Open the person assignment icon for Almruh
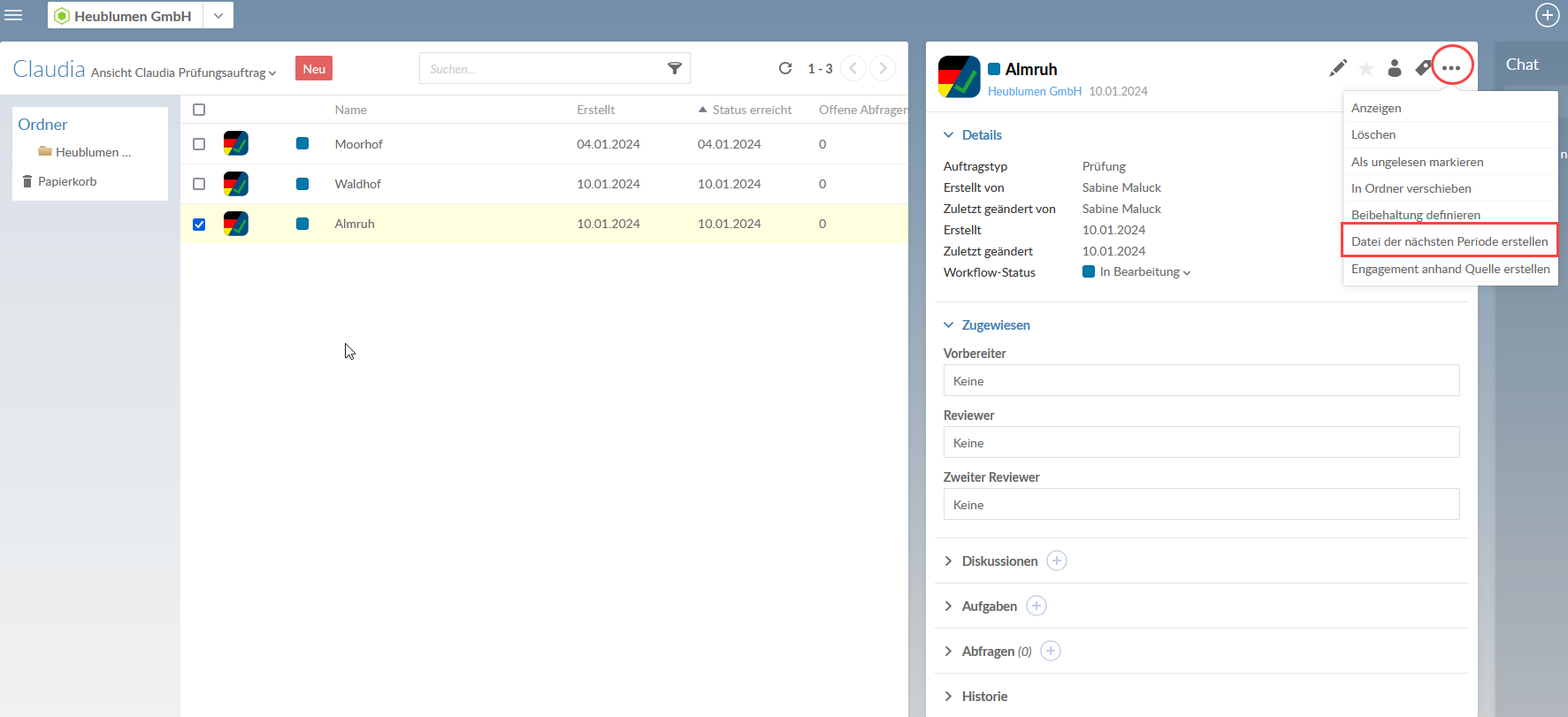This screenshot has height=717, width=1568. point(1395,68)
